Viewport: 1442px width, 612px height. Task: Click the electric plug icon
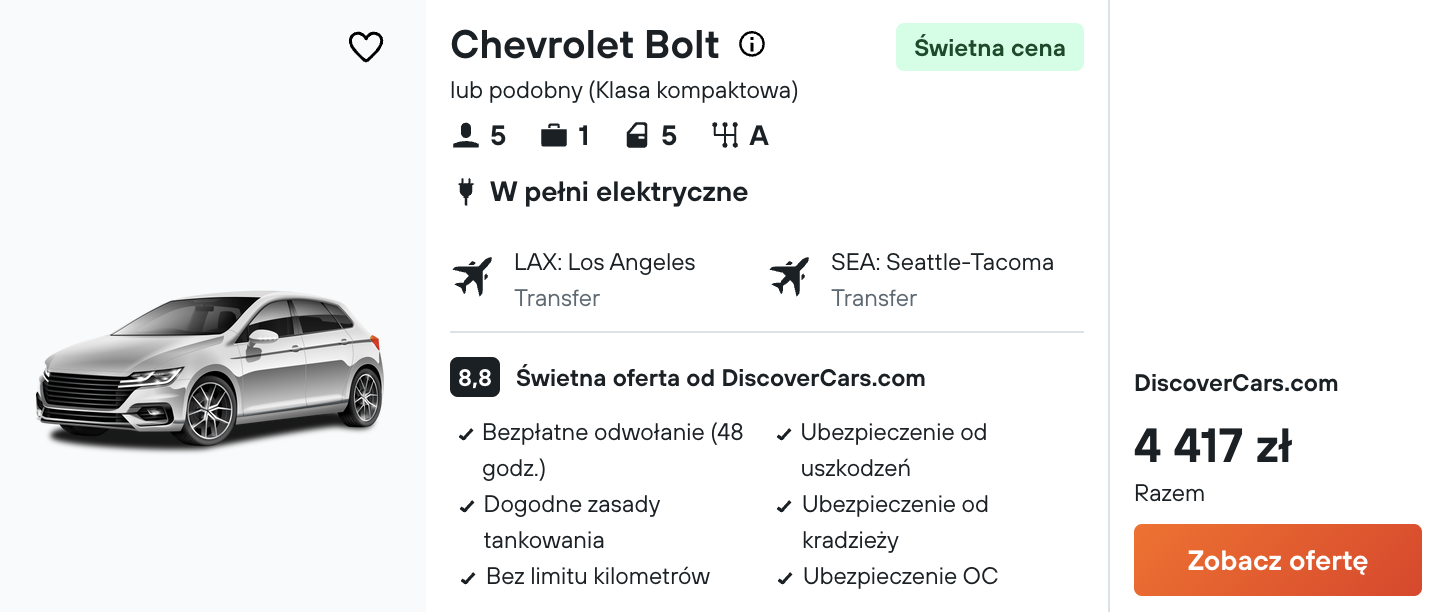click(465, 191)
